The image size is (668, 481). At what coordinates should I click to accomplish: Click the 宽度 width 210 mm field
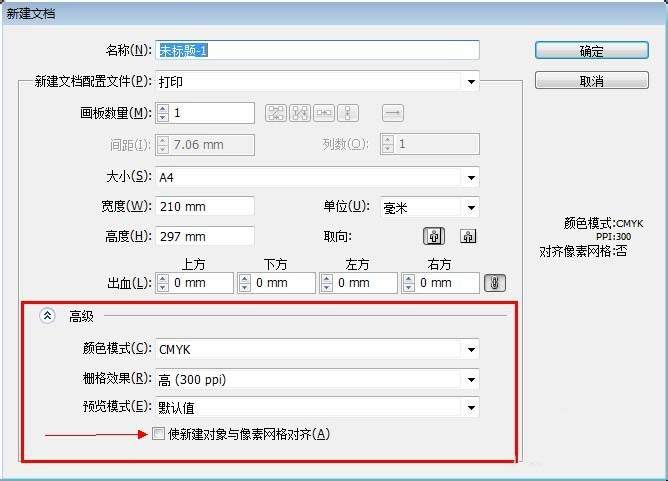(205, 207)
